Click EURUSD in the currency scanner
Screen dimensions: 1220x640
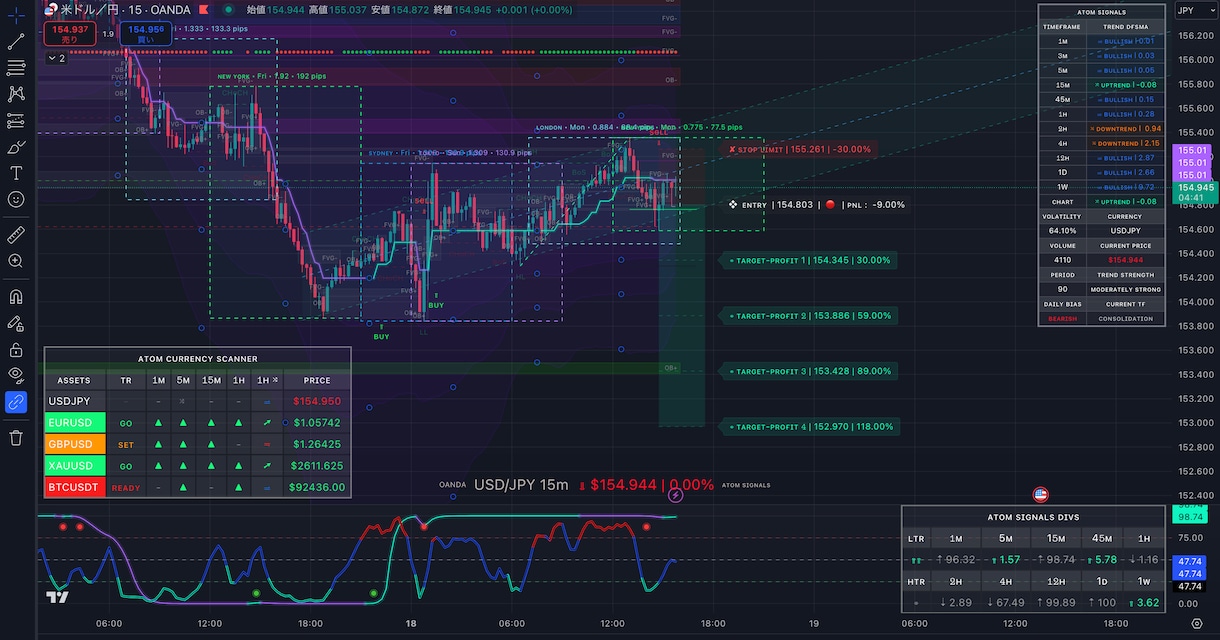point(75,423)
